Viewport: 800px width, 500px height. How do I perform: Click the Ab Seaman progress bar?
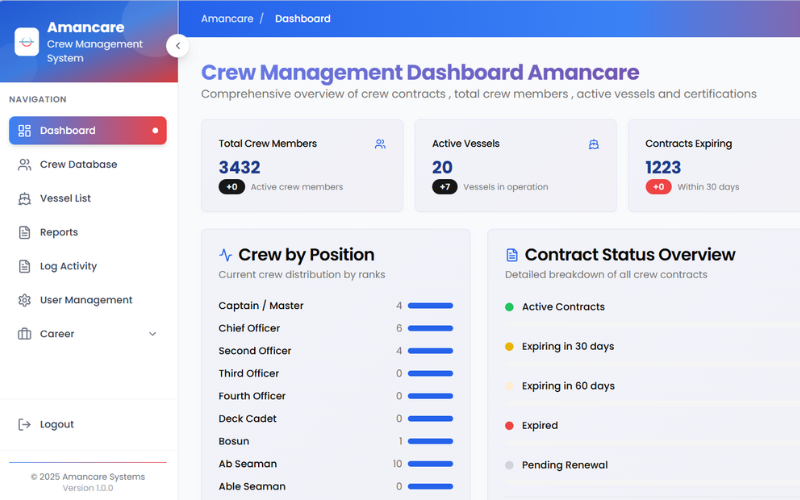(430, 464)
